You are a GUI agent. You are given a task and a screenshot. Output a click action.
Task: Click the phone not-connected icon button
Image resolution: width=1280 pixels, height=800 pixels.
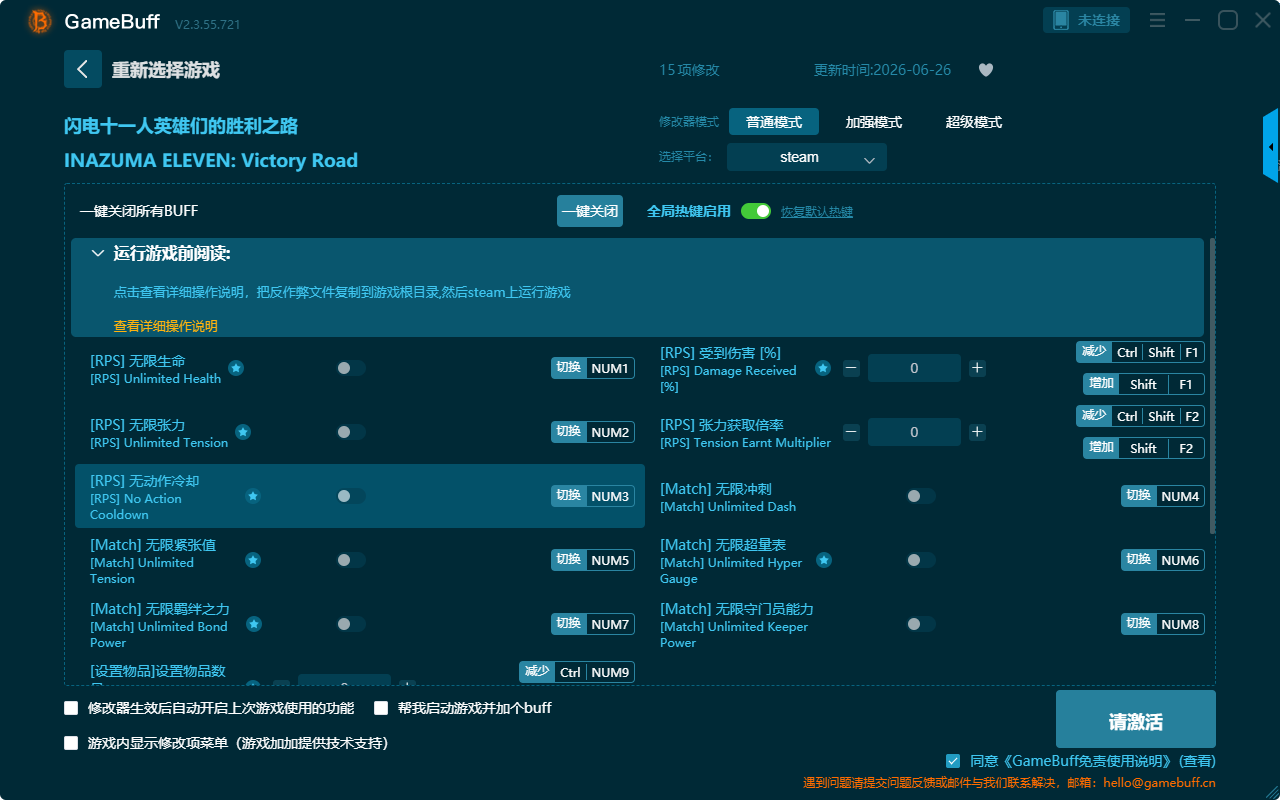click(x=1087, y=20)
